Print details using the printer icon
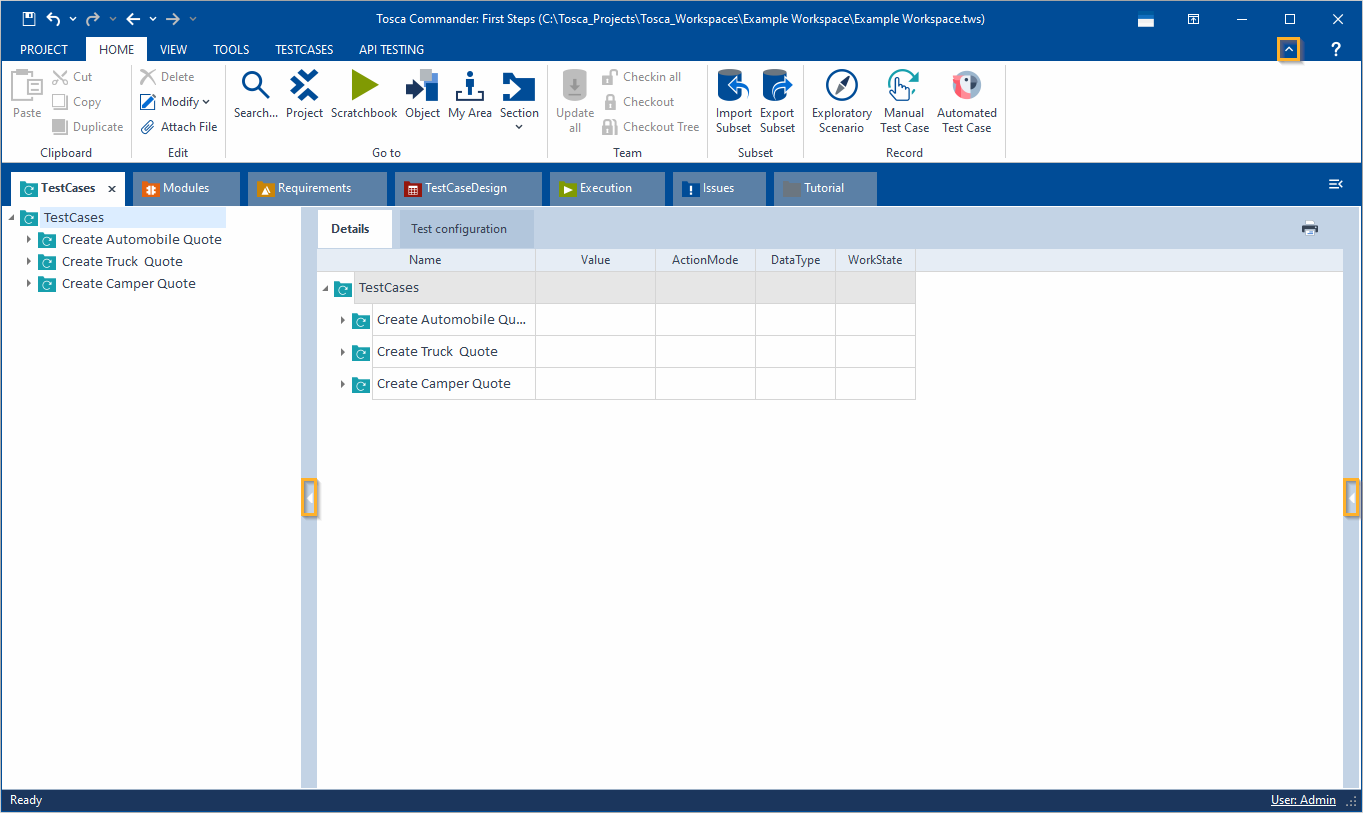1363x813 pixels. (1310, 228)
